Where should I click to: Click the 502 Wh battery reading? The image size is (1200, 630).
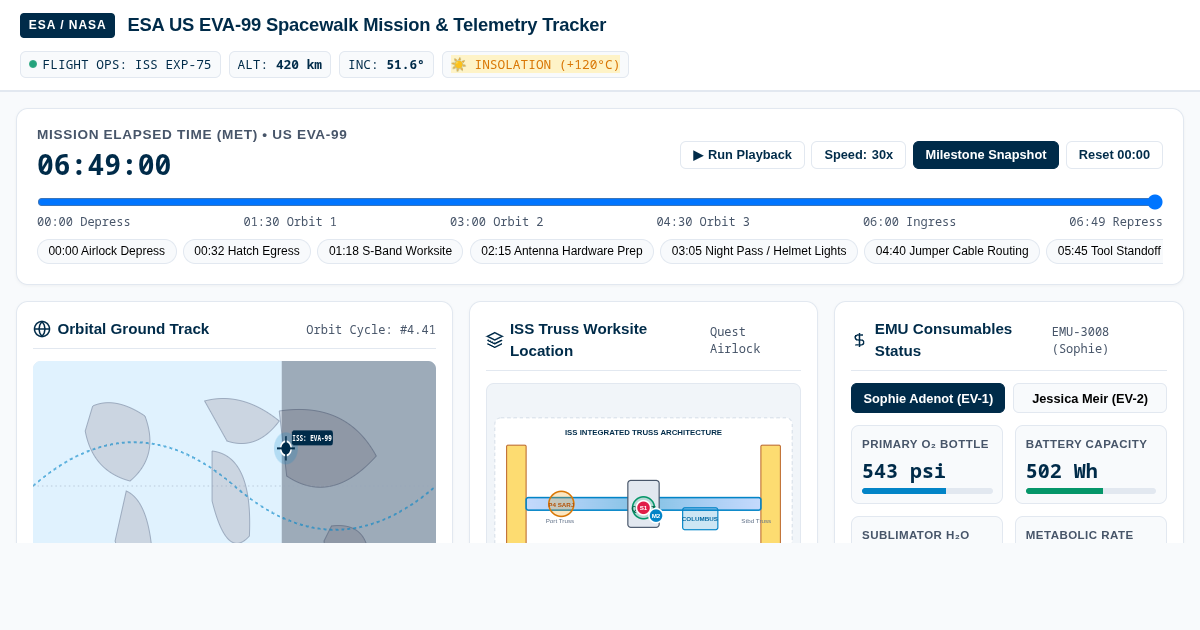(1062, 471)
